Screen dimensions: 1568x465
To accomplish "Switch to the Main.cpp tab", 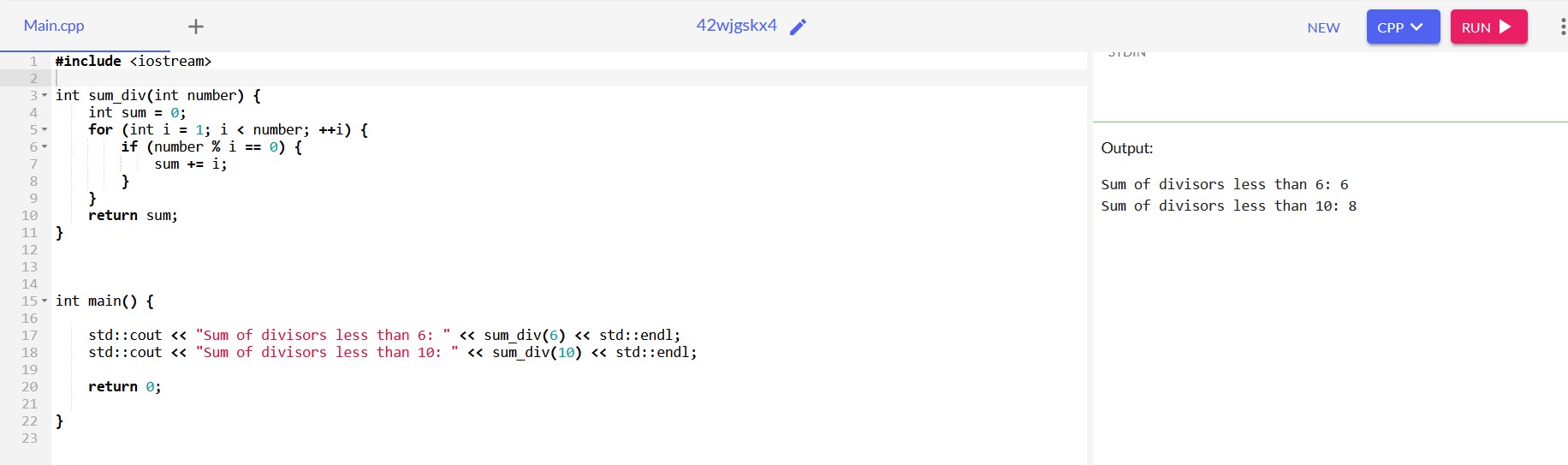I will click(54, 26).
